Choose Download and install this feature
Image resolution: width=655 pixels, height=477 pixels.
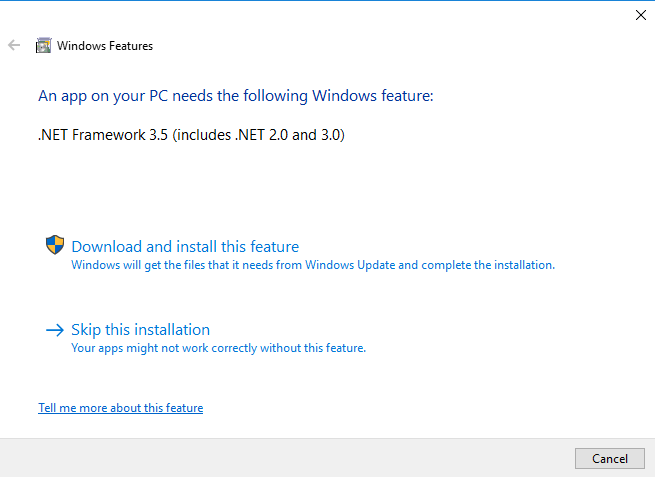point(185,246)
